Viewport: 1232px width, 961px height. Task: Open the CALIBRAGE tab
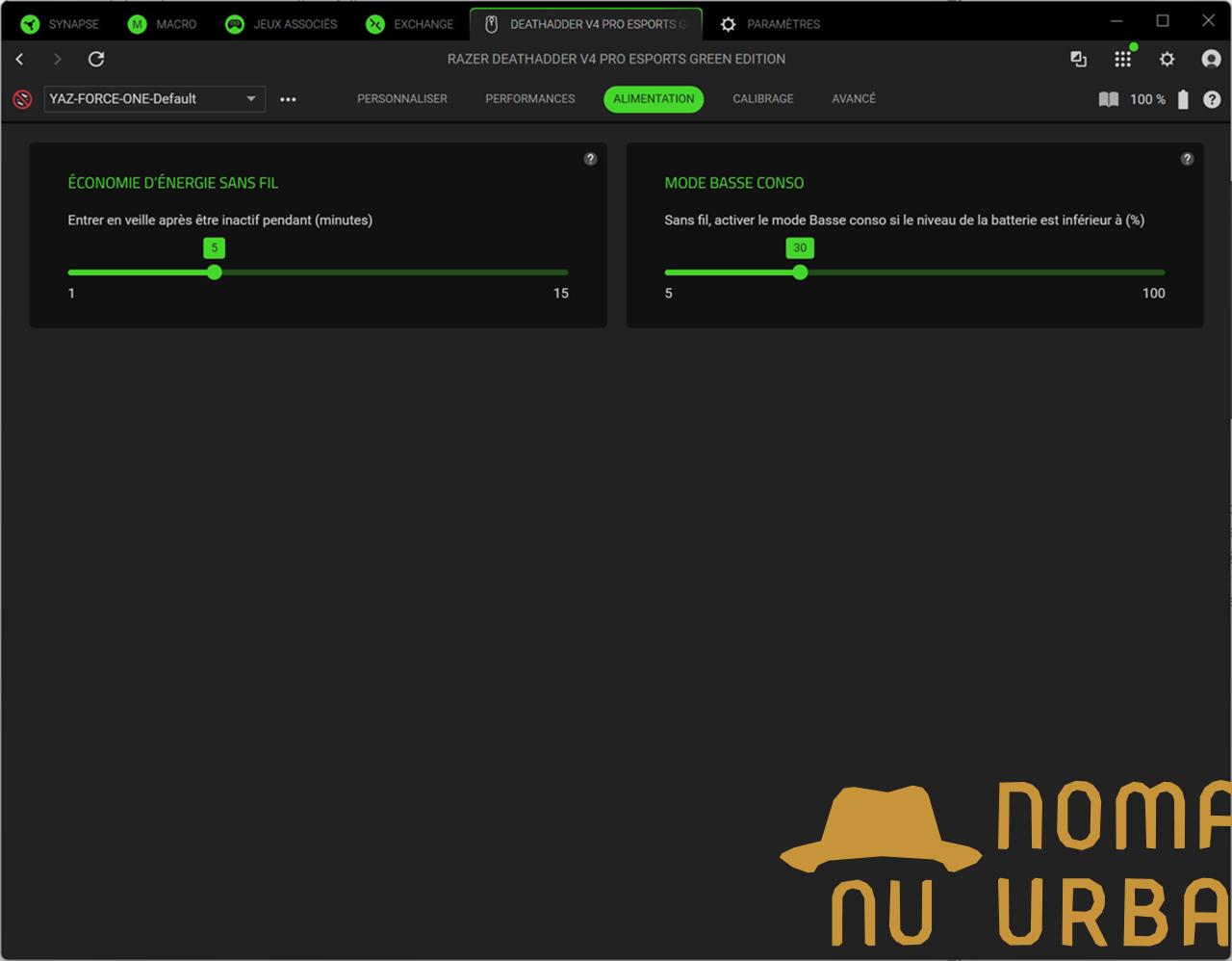[762, 99]
